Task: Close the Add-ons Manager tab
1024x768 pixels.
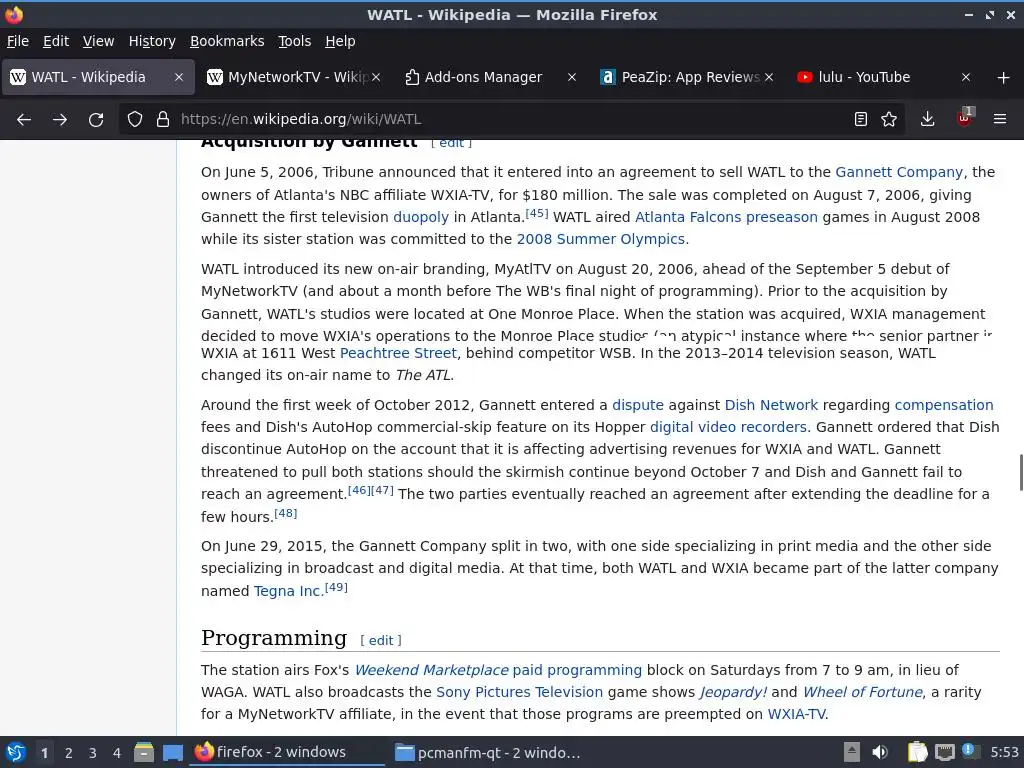Action: click(x=572, y=77)
